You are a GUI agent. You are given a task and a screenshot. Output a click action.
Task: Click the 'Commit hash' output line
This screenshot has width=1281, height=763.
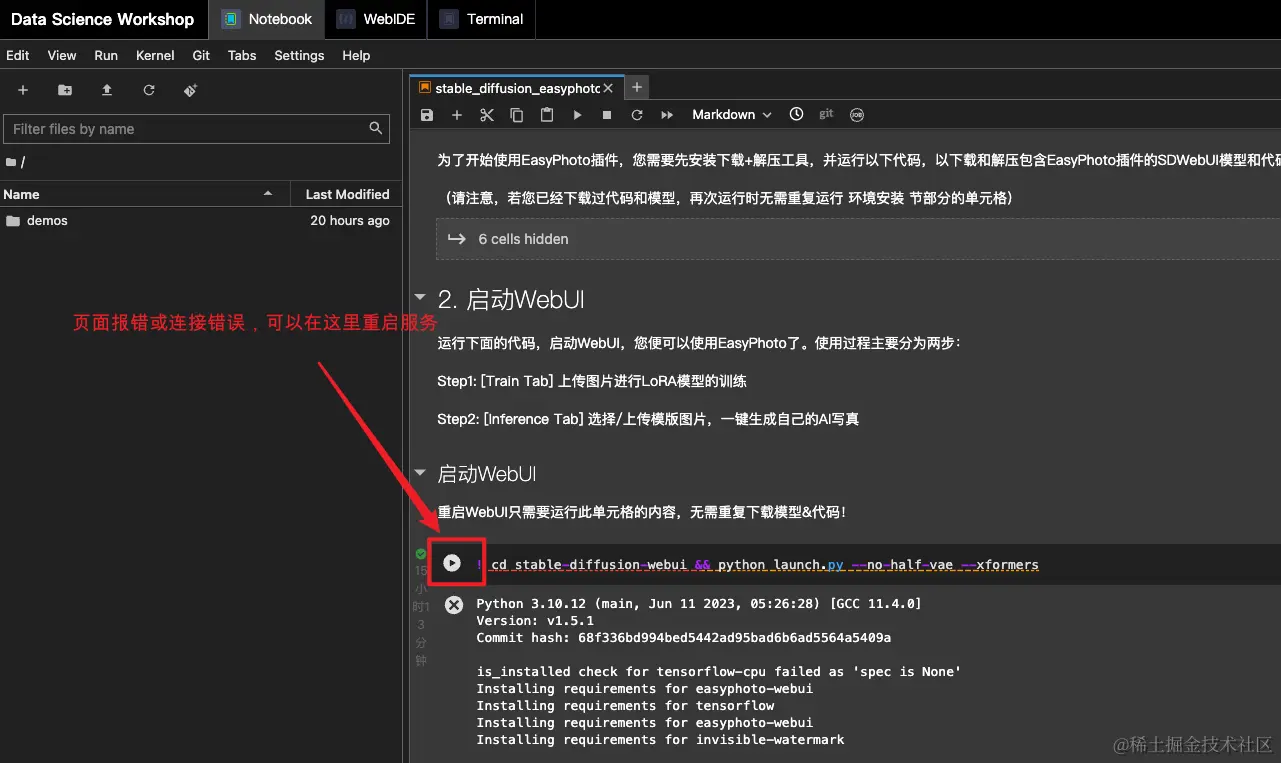click(683, 638)
